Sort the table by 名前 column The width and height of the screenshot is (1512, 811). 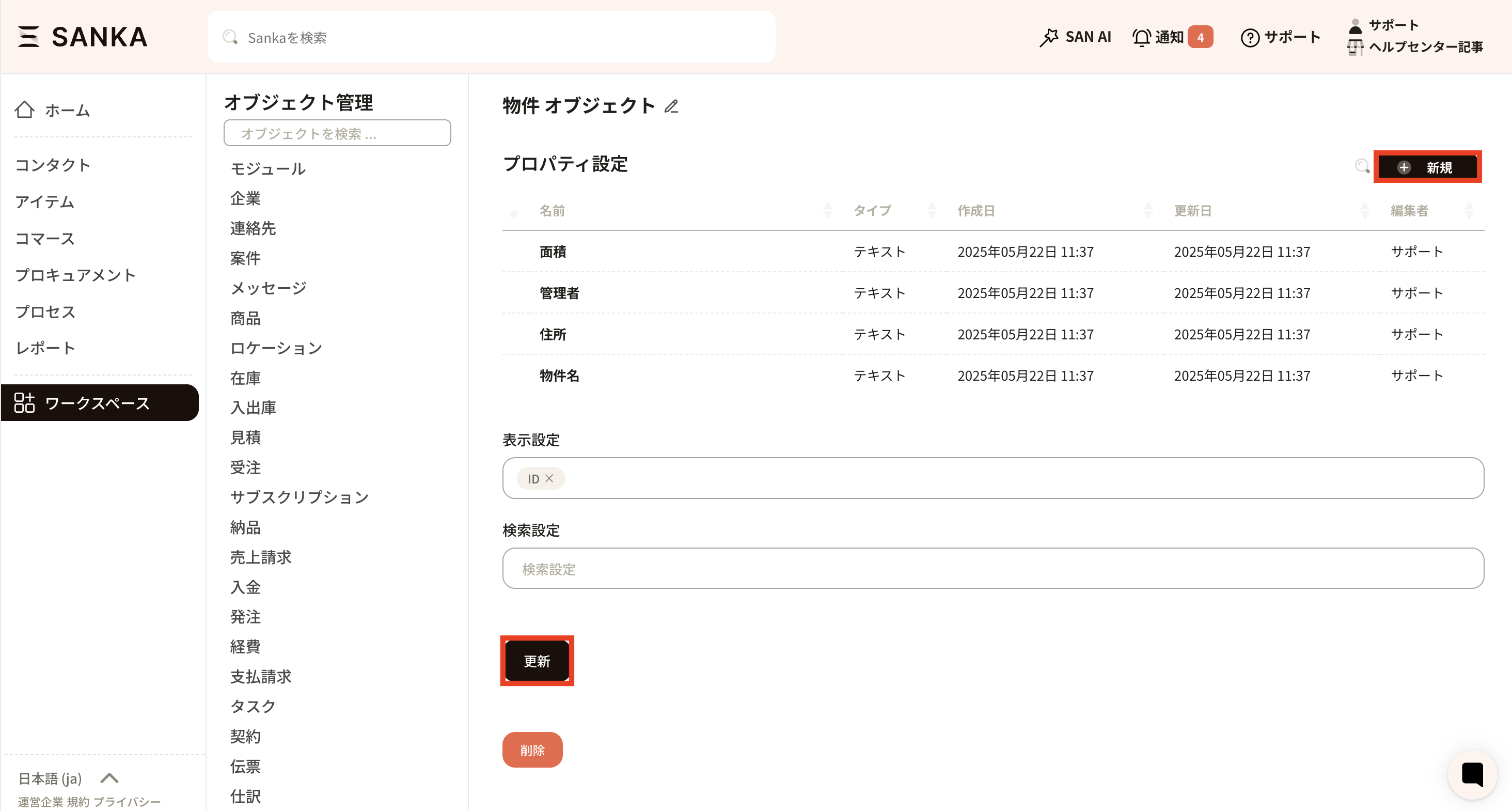pyautogui.click(x=827, y=211)
